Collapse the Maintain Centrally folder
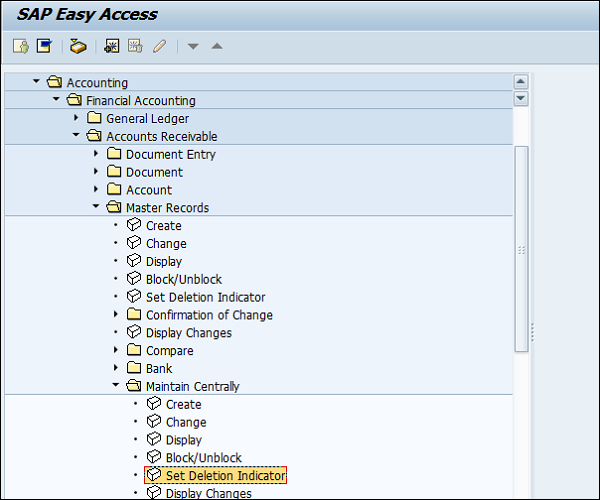 pyautogui.click(x=115, y=387)
